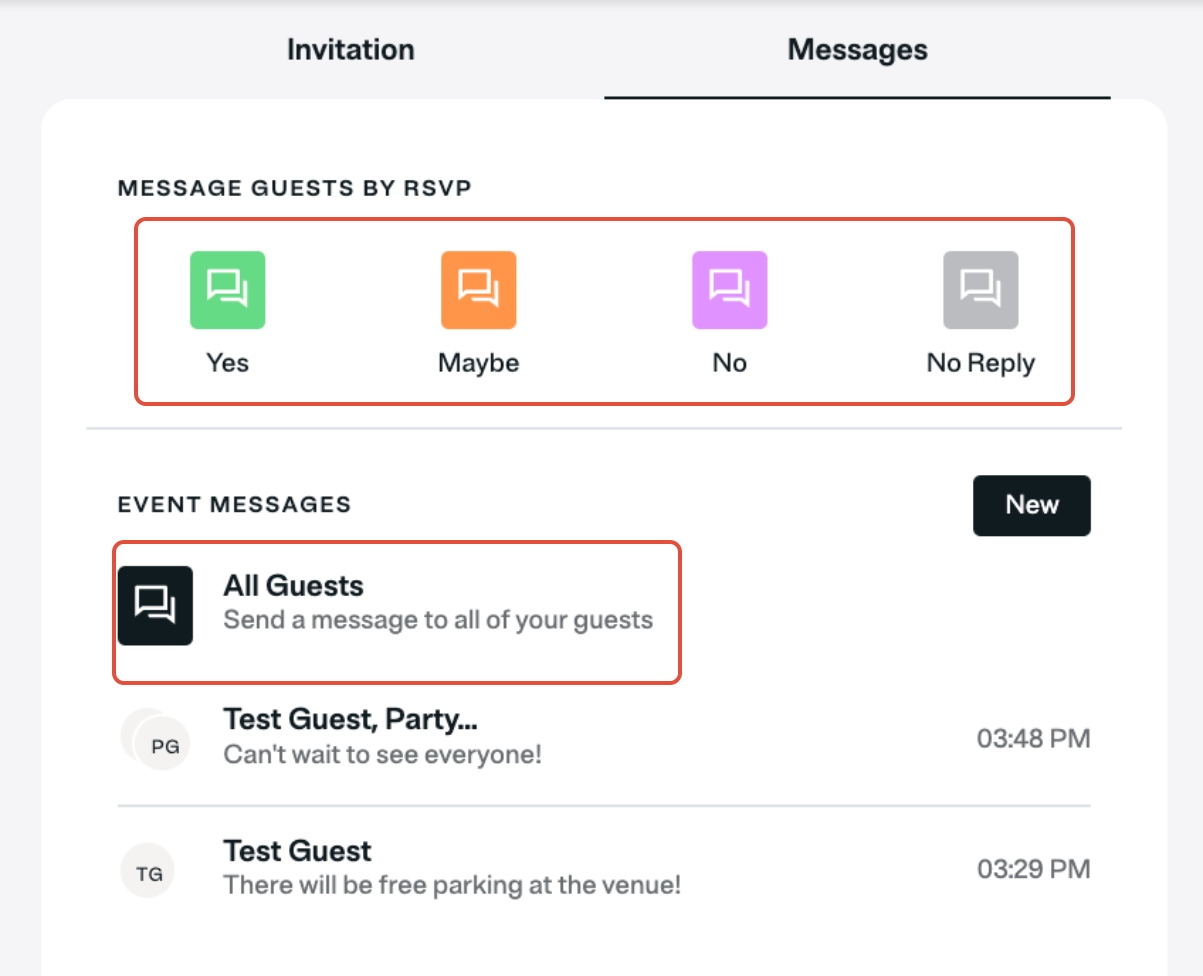Click the orange Maybe message icon
1203x976 pixels.
478,290
